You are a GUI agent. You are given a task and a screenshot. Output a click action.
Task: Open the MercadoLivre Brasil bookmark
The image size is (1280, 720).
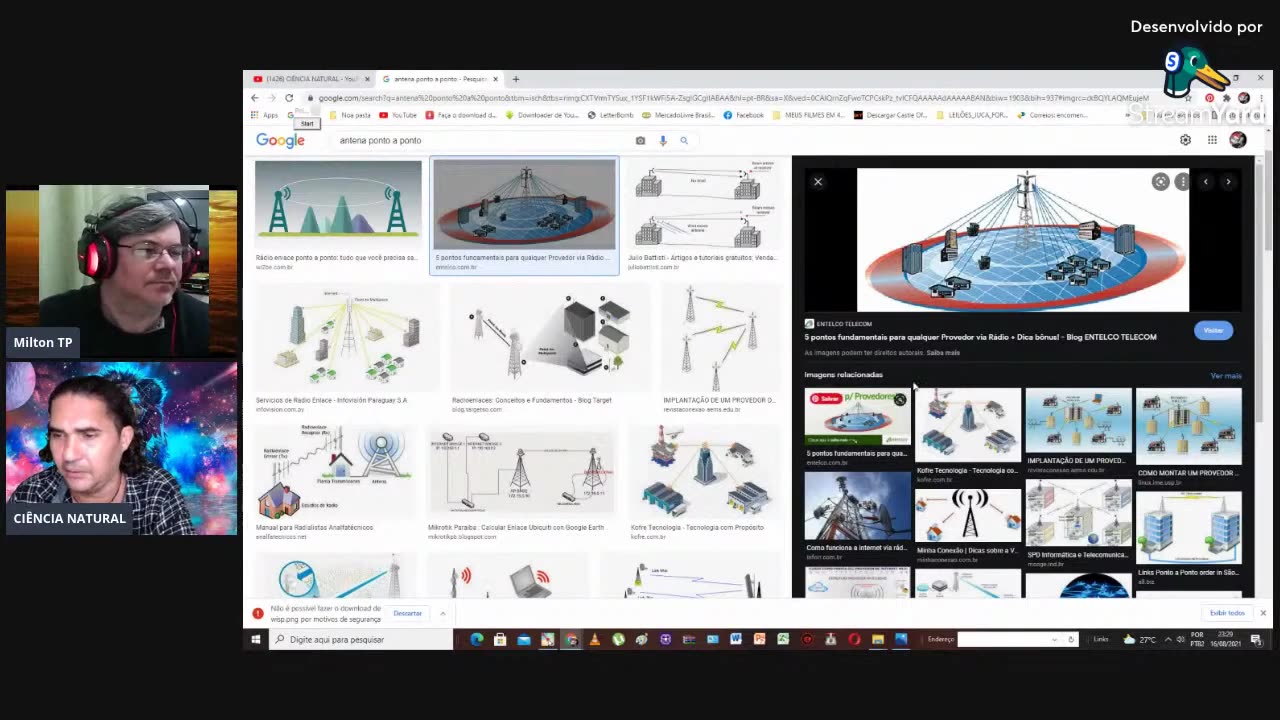[x=678, y=115]
